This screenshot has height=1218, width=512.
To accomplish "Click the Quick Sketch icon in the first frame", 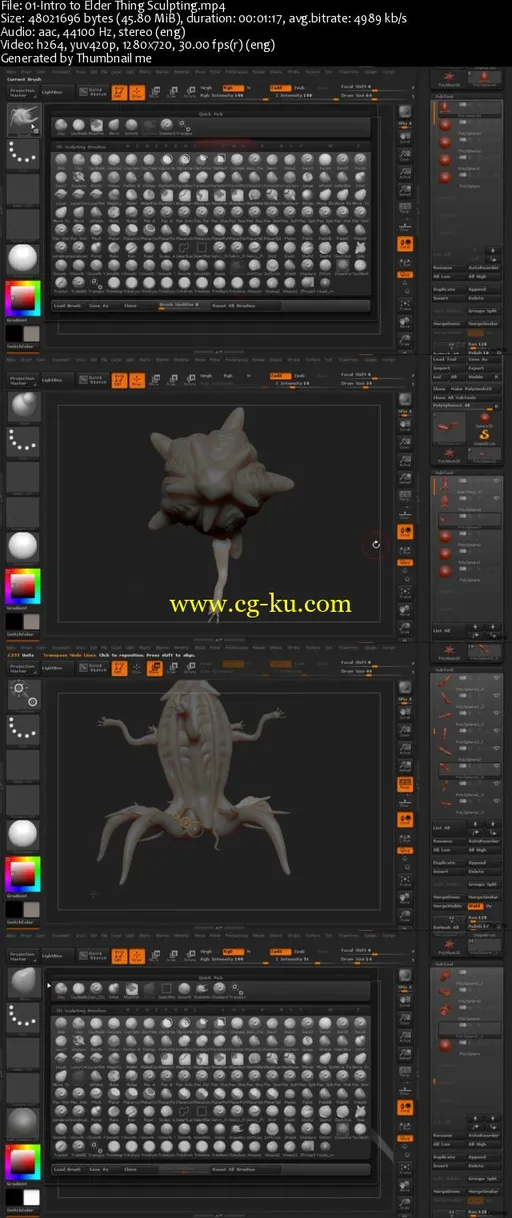I will tap(91, 93).
